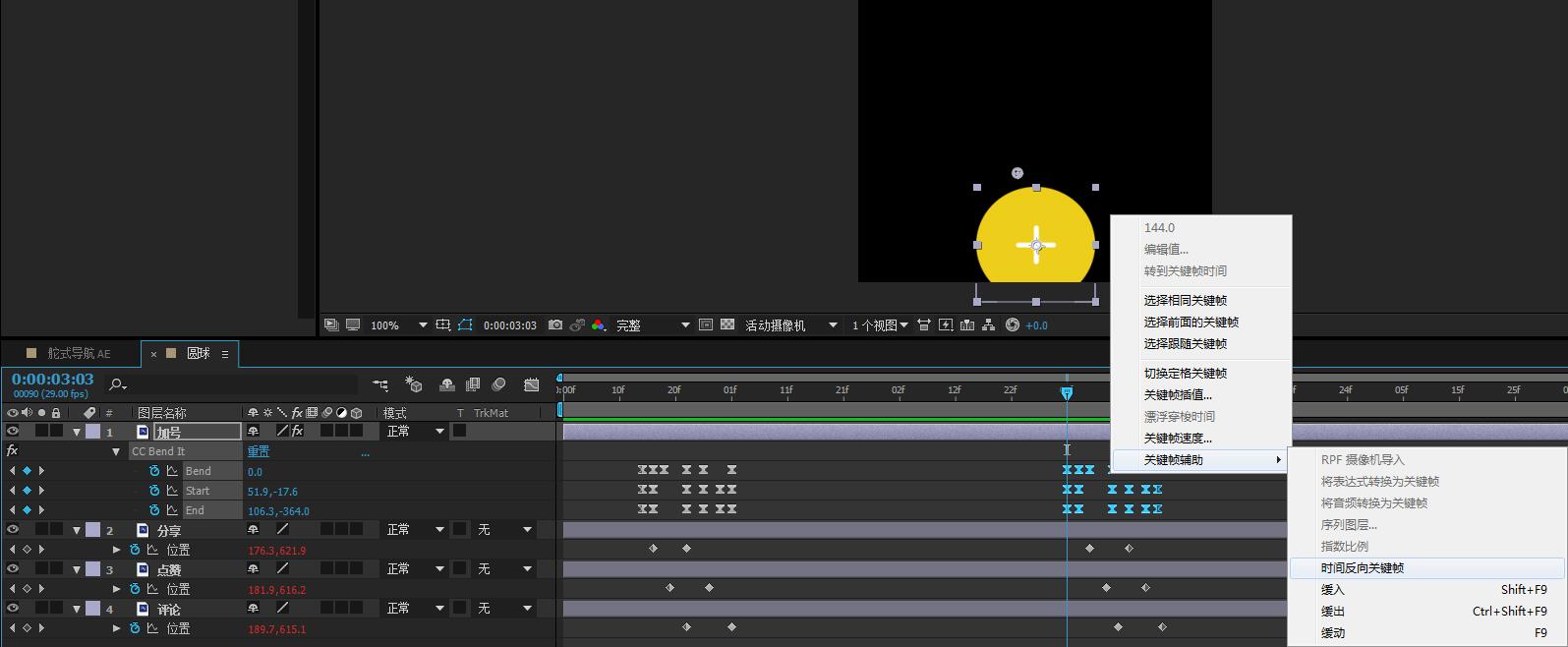Open the graph editor button in timeline
Viewport: 1568px width, 647px height.
pyautogui.click(x=532, y=384)
